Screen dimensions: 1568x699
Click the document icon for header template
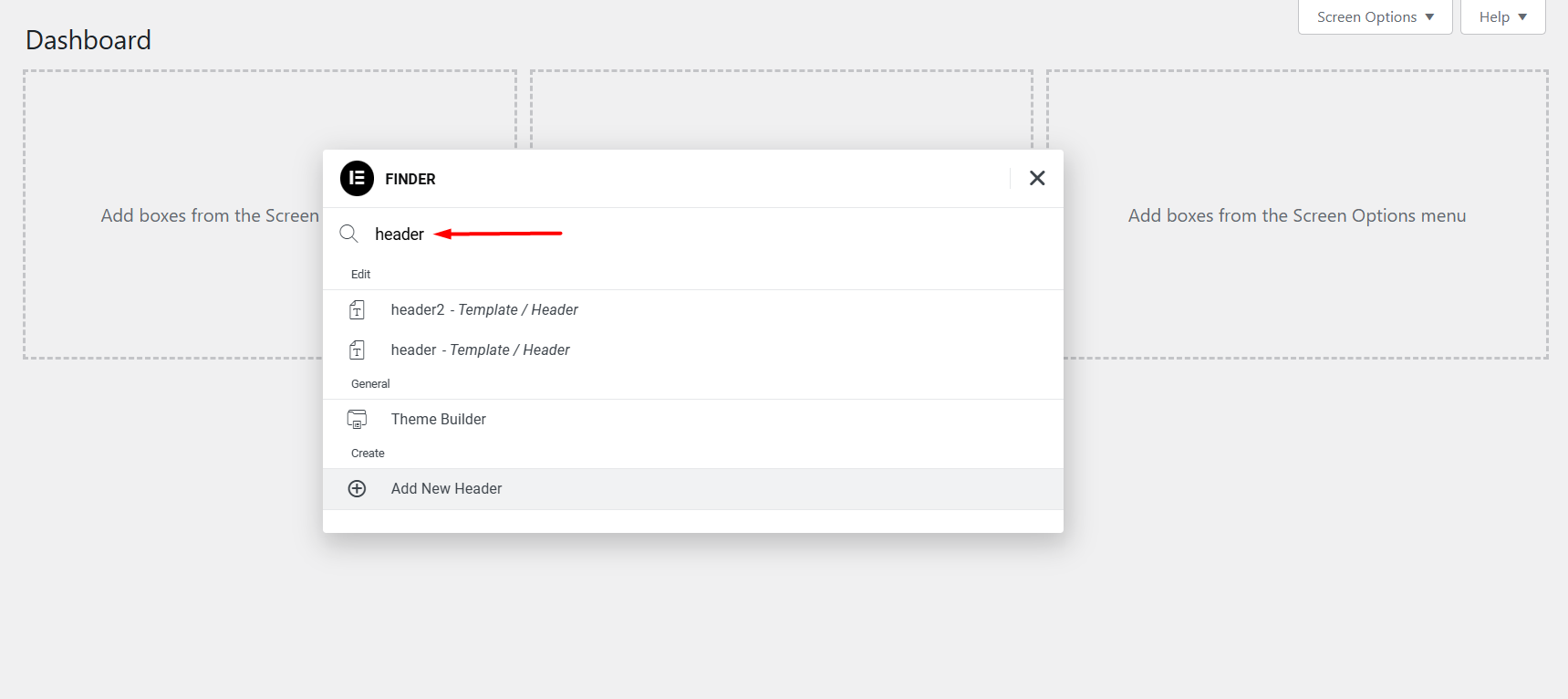pos(357,350)
